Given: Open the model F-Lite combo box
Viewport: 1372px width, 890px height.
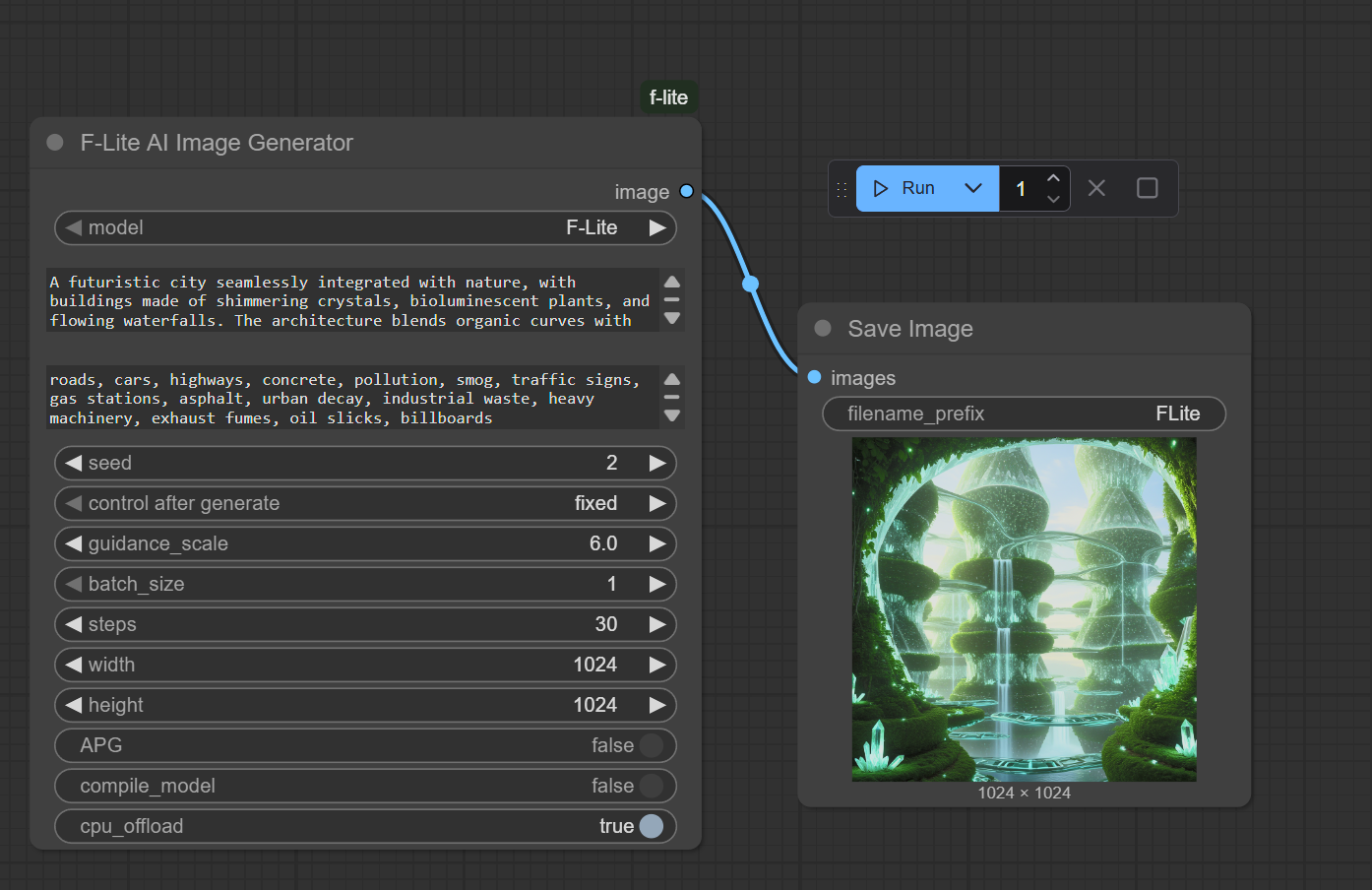Looking at the screenshot, I should (365, 227).
